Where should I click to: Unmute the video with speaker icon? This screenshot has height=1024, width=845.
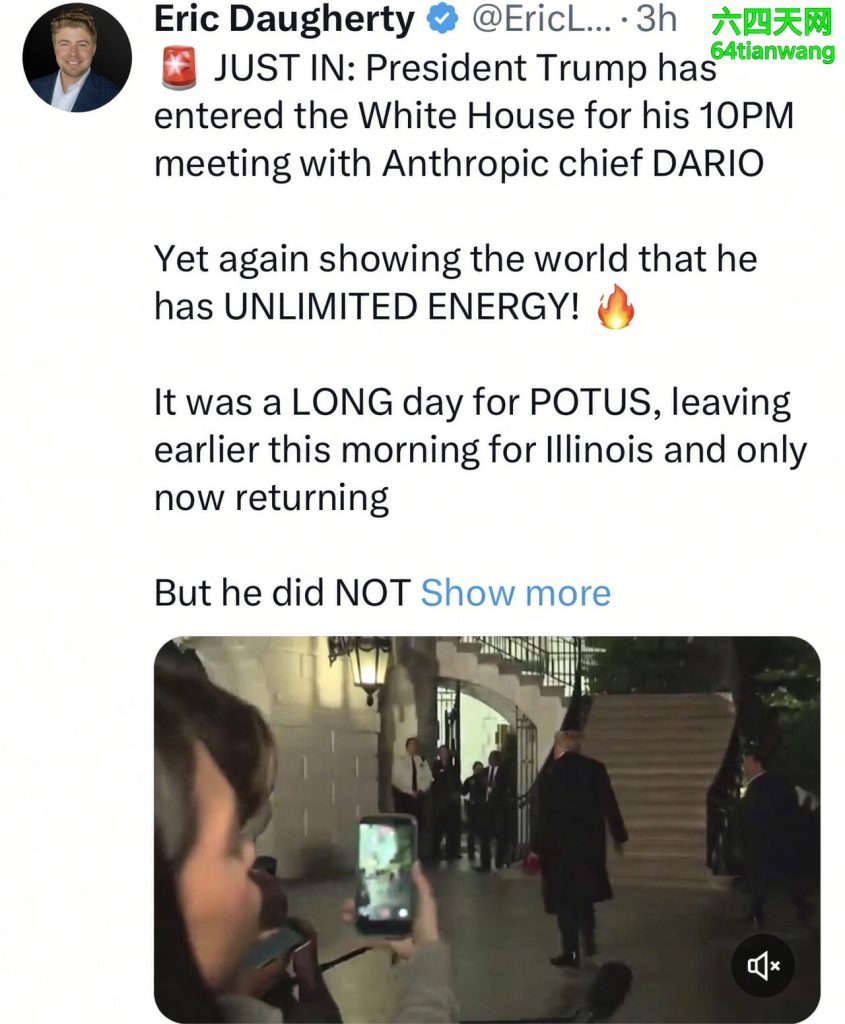(763, 965)
